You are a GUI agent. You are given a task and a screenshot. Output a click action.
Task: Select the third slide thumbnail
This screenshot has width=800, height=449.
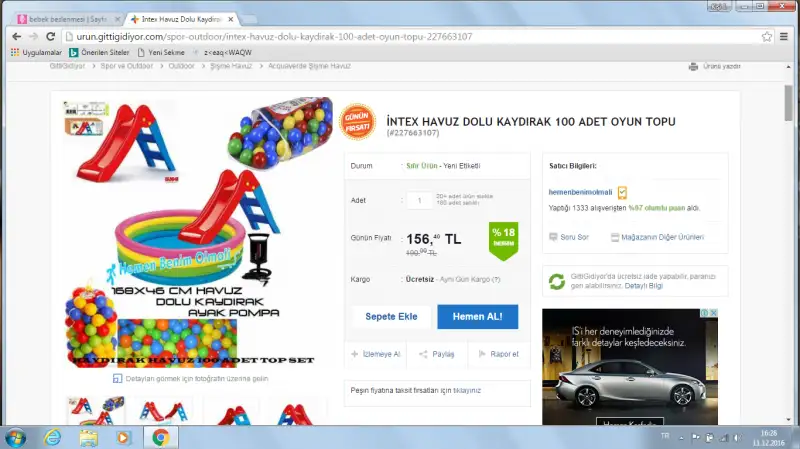coord(232,412)
